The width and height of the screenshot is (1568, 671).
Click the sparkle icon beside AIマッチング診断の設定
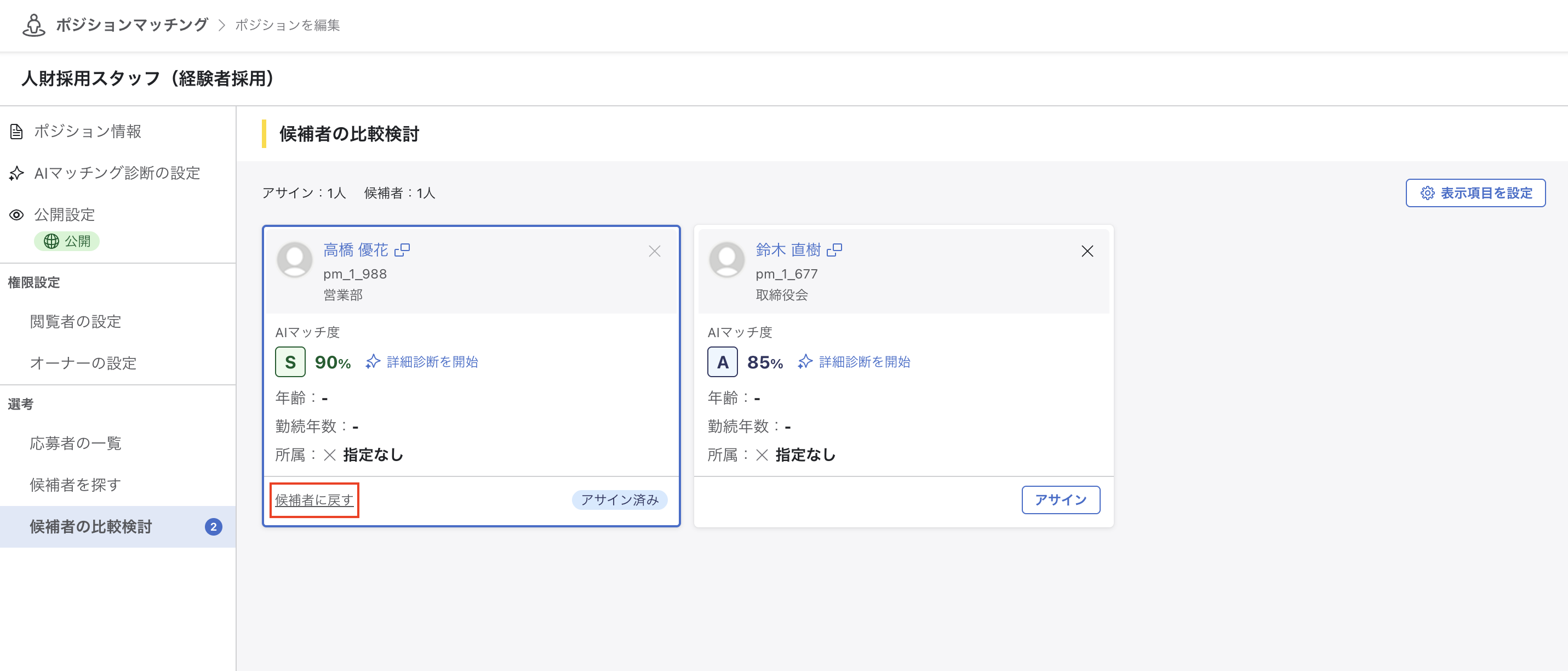(16, 174)
